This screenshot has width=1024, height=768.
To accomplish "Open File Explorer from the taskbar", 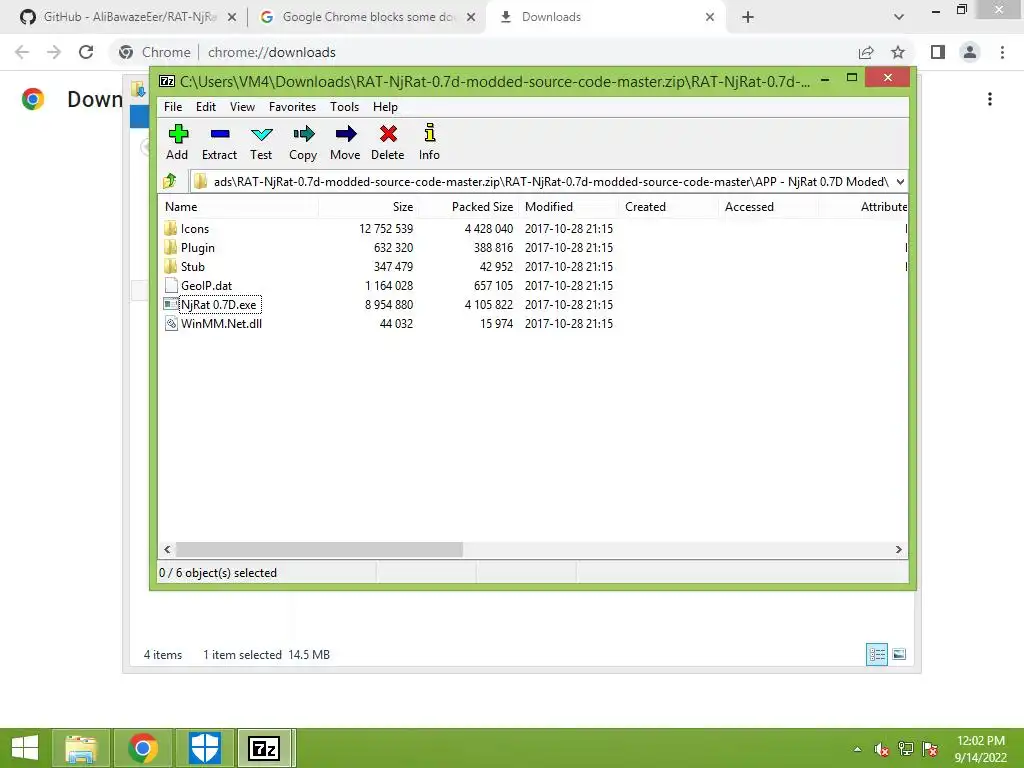I will [x=81, y=748].
